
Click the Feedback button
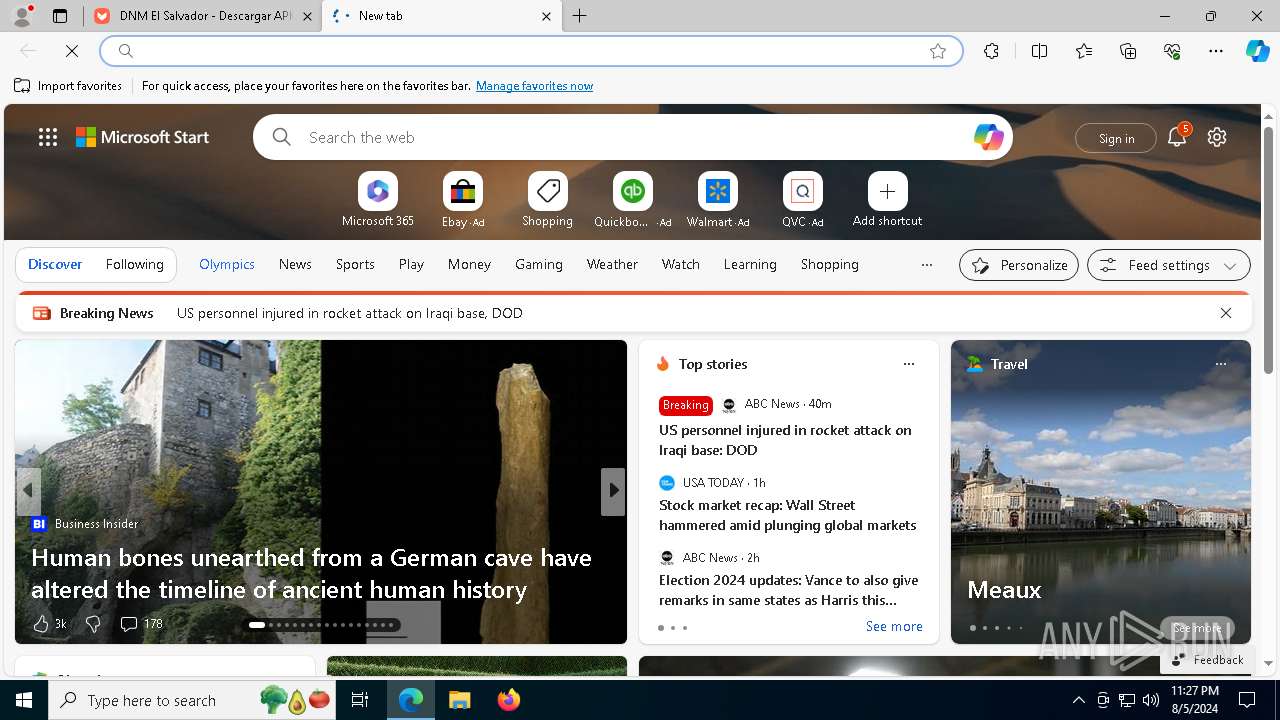pos(1208,660)
